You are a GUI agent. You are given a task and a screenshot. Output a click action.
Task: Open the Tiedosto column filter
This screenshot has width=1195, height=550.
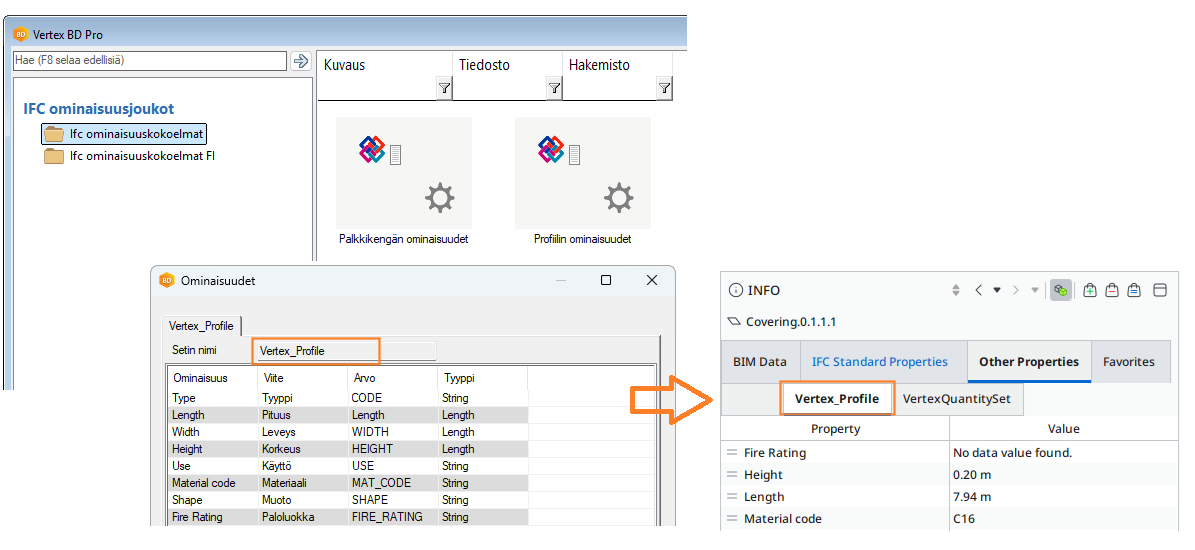tap(554, 89)
